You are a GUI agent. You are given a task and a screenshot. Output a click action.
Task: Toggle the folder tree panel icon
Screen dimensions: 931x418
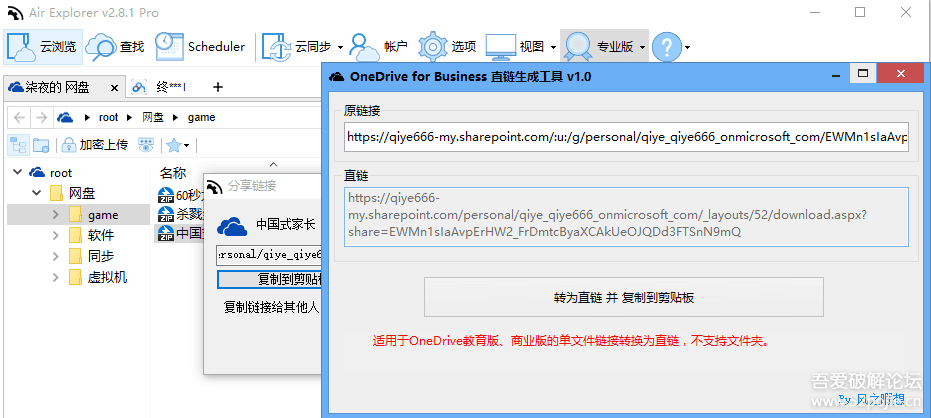tap(18, 145)
